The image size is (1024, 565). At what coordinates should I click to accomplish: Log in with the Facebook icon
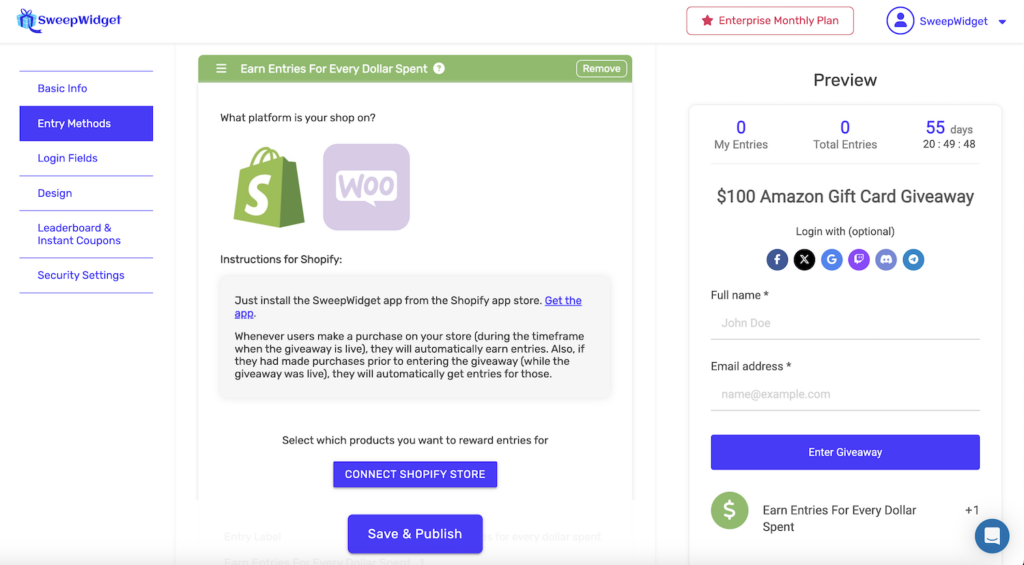[x=778, y=260]
